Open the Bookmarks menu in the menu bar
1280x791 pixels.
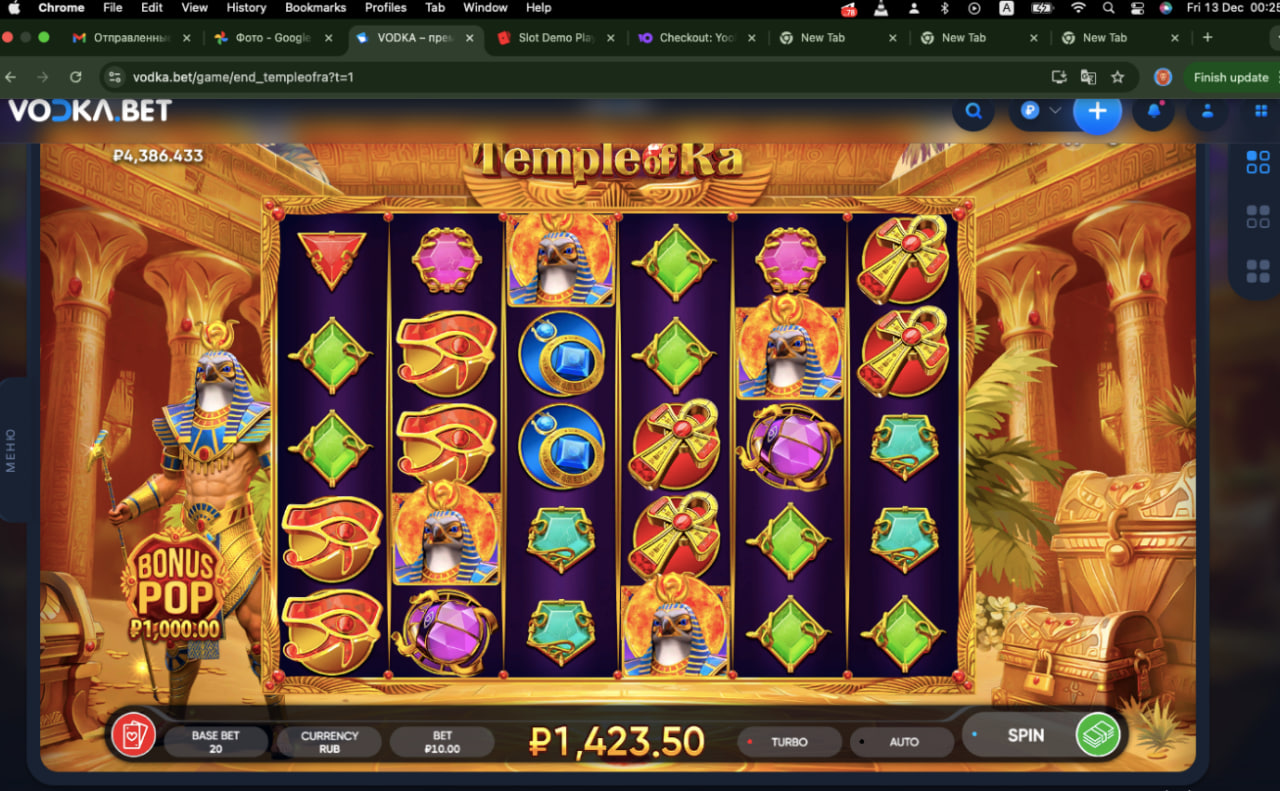[x=315, y=7]
